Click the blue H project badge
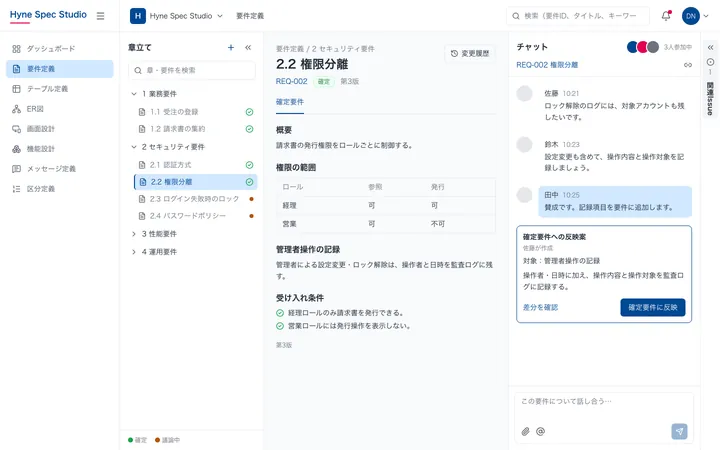720x450 pixels. coord(138,16)
